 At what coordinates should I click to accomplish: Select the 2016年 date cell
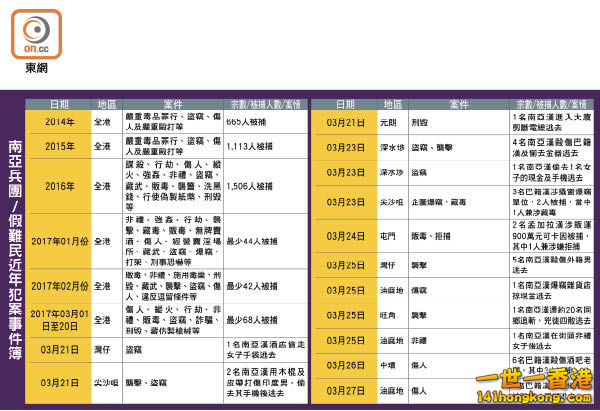pos(58,186)
